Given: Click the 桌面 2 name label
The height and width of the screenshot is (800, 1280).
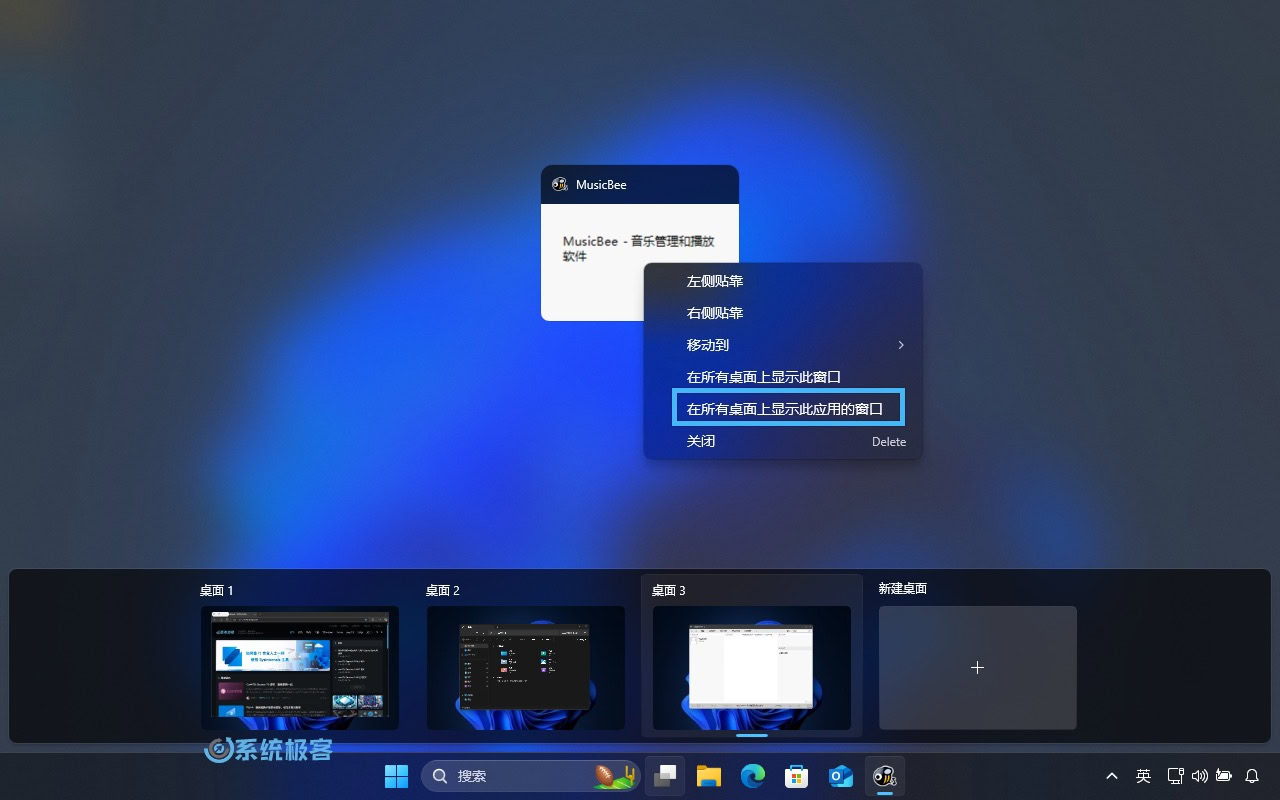Looking at the screenshot, I should pos(443,590).
